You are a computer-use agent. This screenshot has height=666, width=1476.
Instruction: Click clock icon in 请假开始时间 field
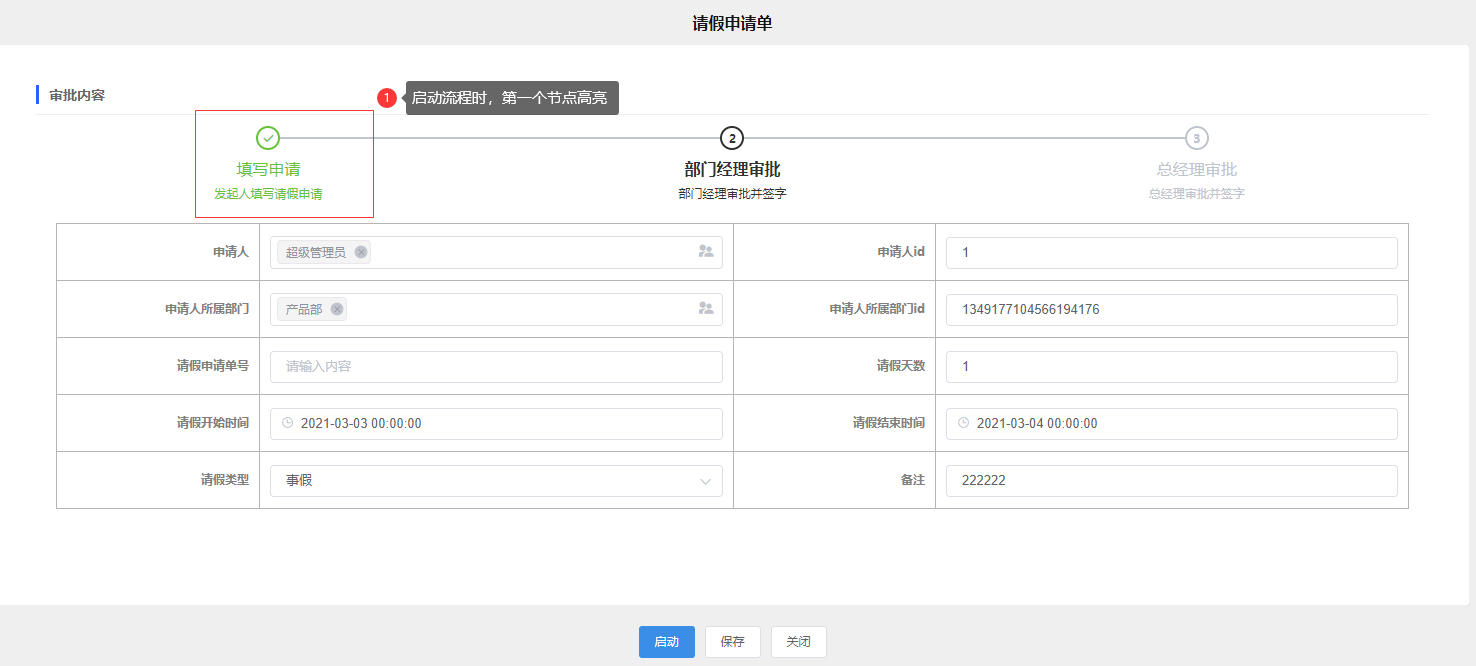[x=288, y=423]
